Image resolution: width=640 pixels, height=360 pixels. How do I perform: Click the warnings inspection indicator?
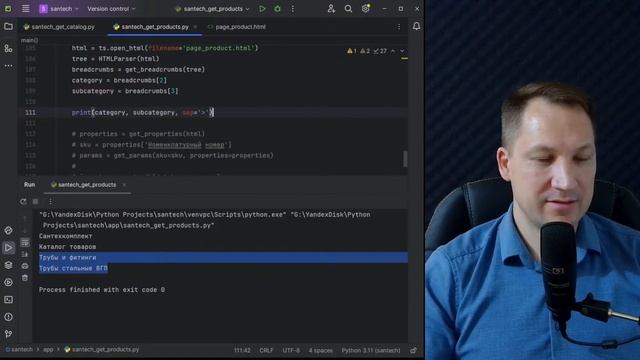[x=367, y=51]
